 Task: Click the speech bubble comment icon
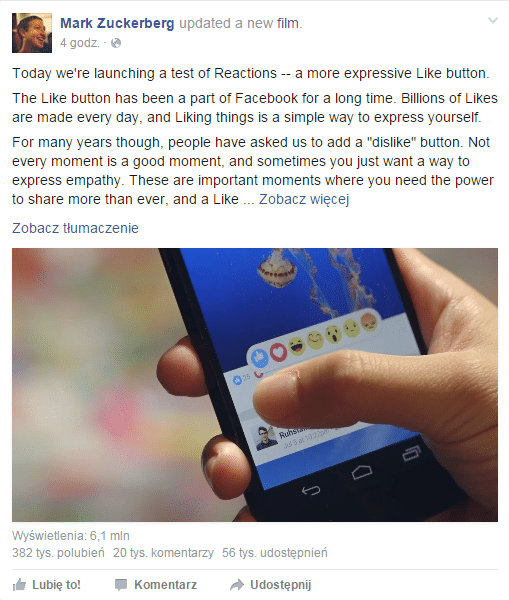tap(121, 585)
